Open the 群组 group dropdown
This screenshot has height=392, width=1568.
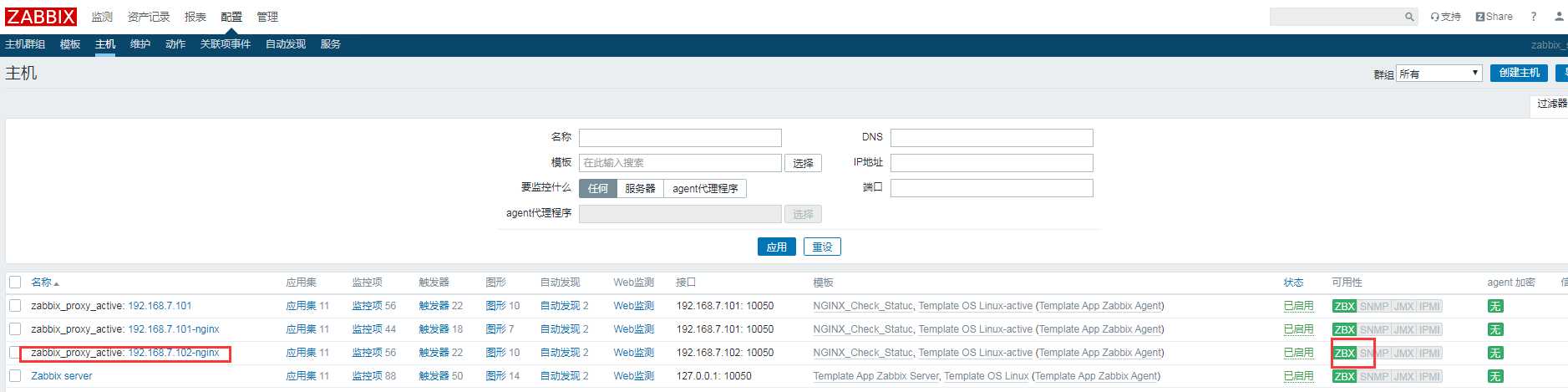[1439, 74]
